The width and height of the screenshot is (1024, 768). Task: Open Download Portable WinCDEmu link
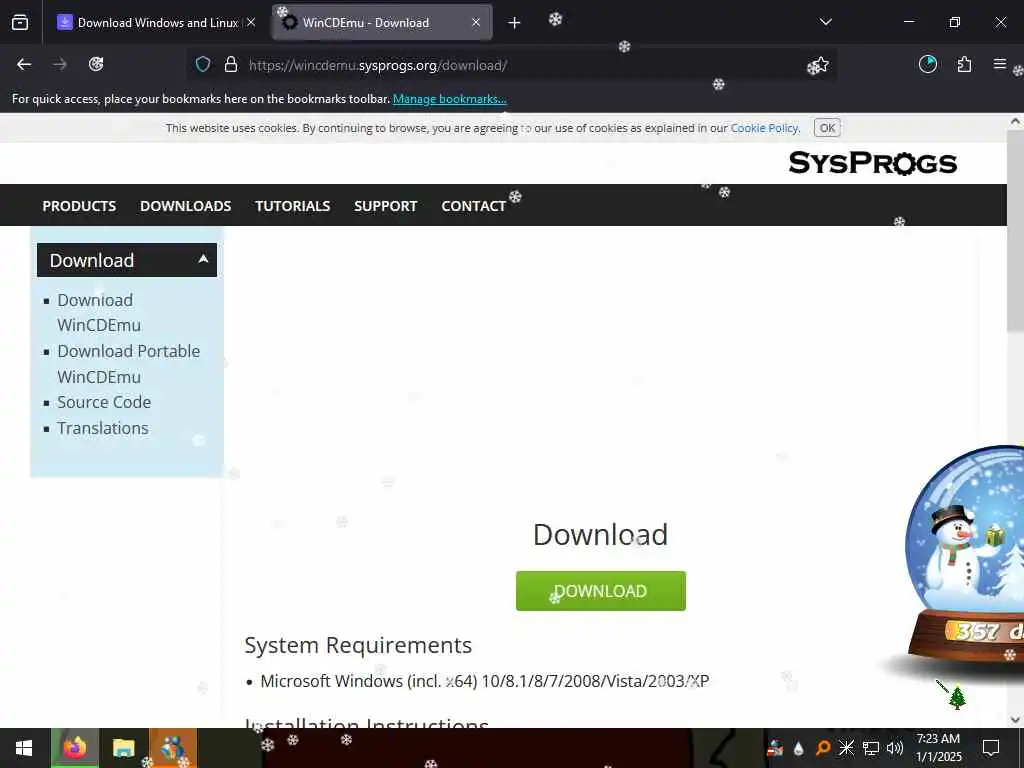point(129,364)
